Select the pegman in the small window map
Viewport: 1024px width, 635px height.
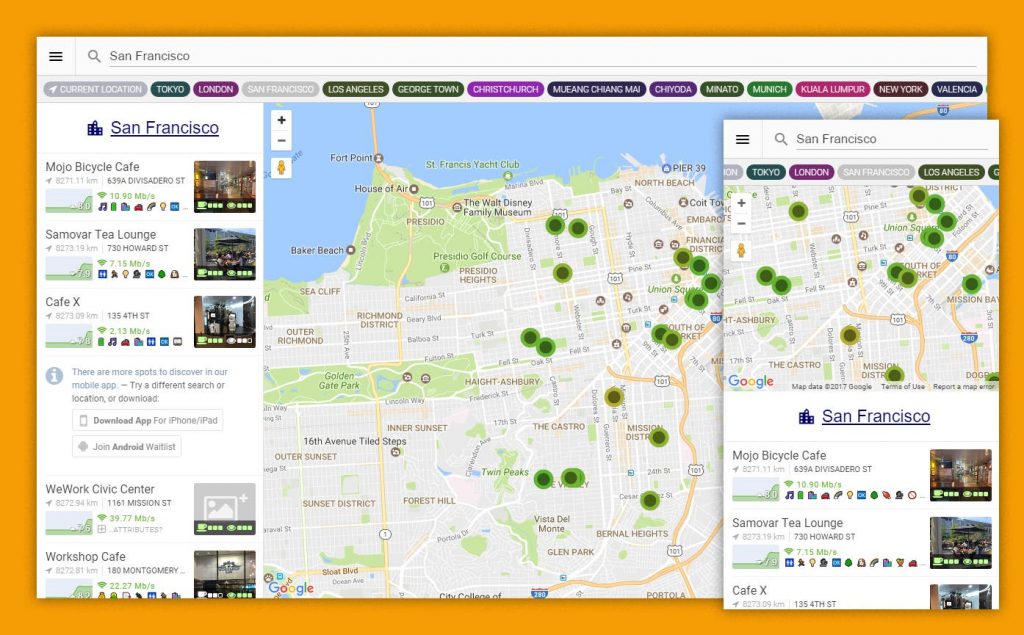741,251
